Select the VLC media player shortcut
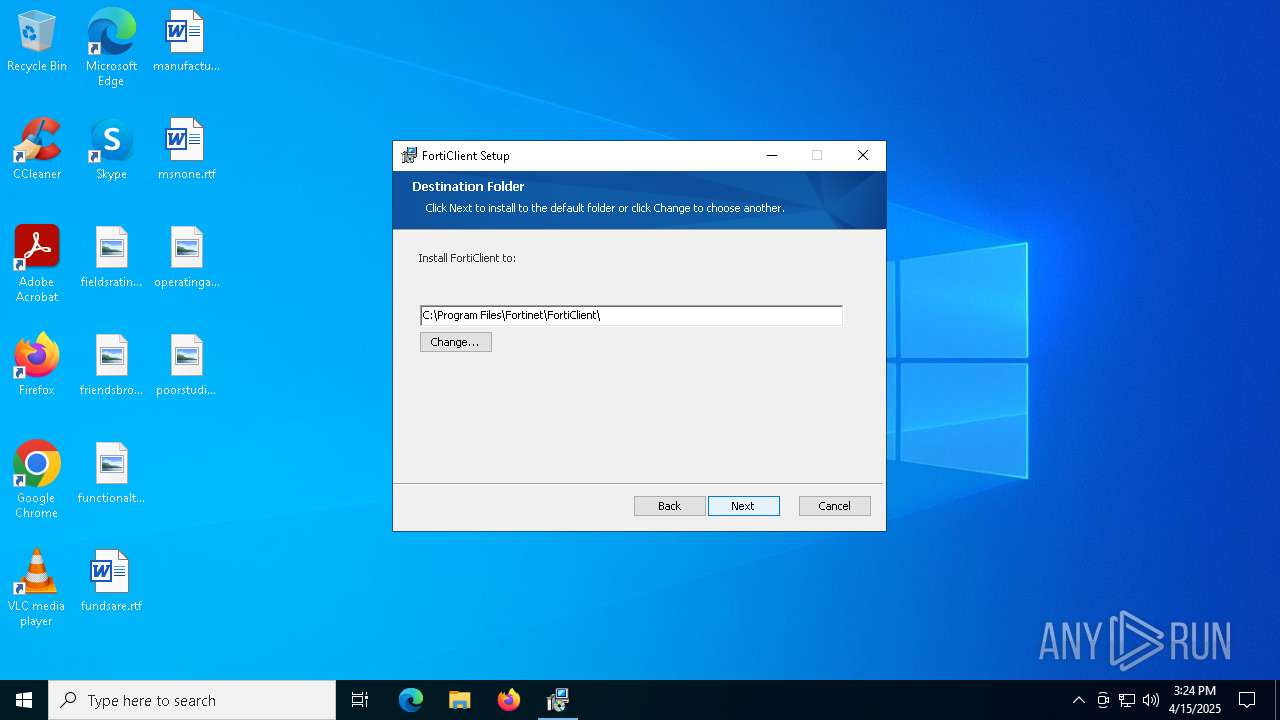 pyautogui.click(x=37, y=588)
